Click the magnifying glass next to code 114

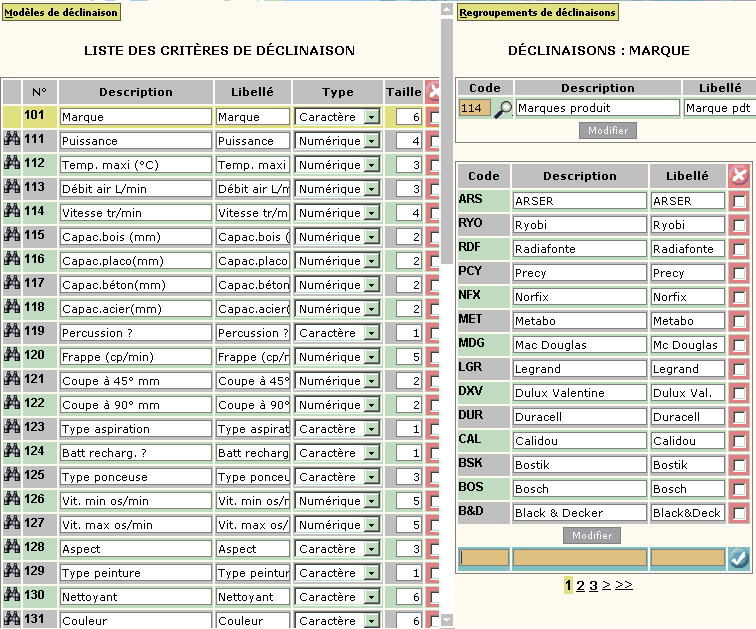[503, 109]
